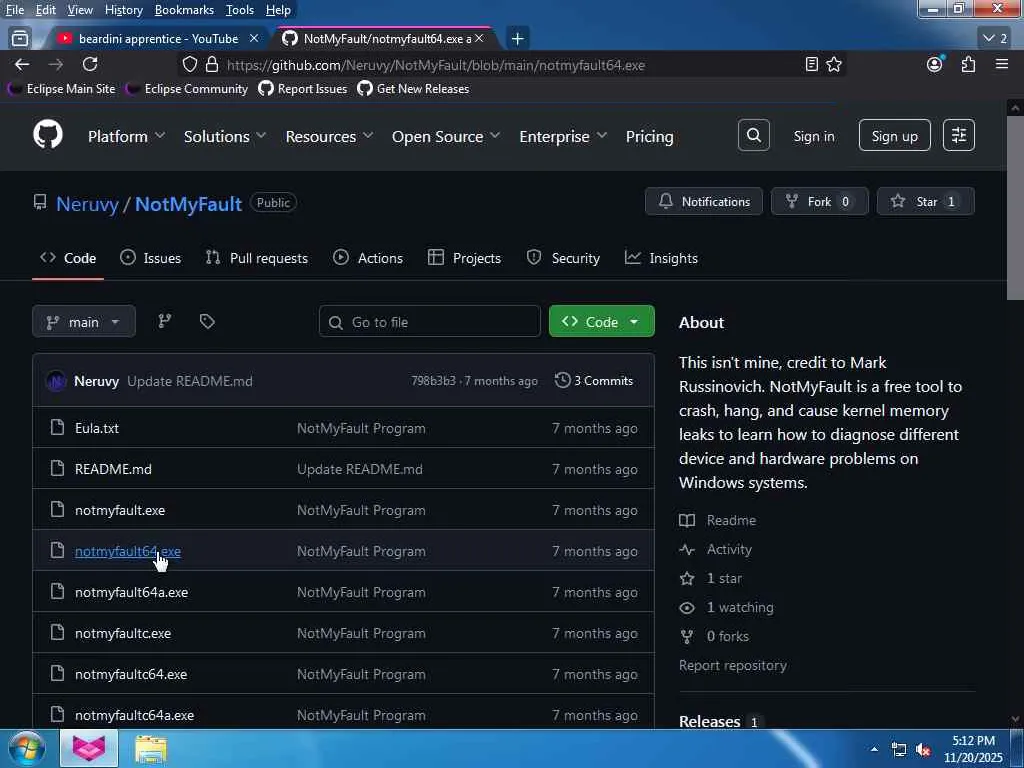This screenshot has width=1024, height=768.
Task: Open a new tab with the plus button
Action: [x=517, y=39]
